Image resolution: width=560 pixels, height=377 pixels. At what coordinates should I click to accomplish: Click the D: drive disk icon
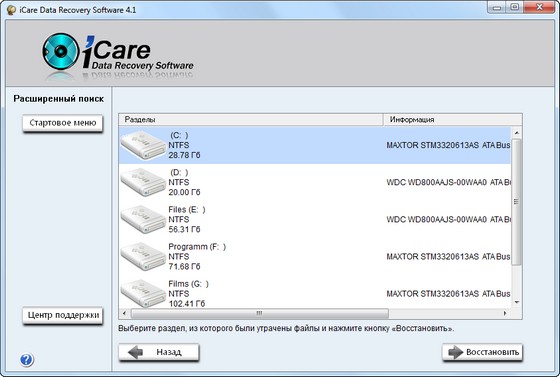[x=144, y=182]
